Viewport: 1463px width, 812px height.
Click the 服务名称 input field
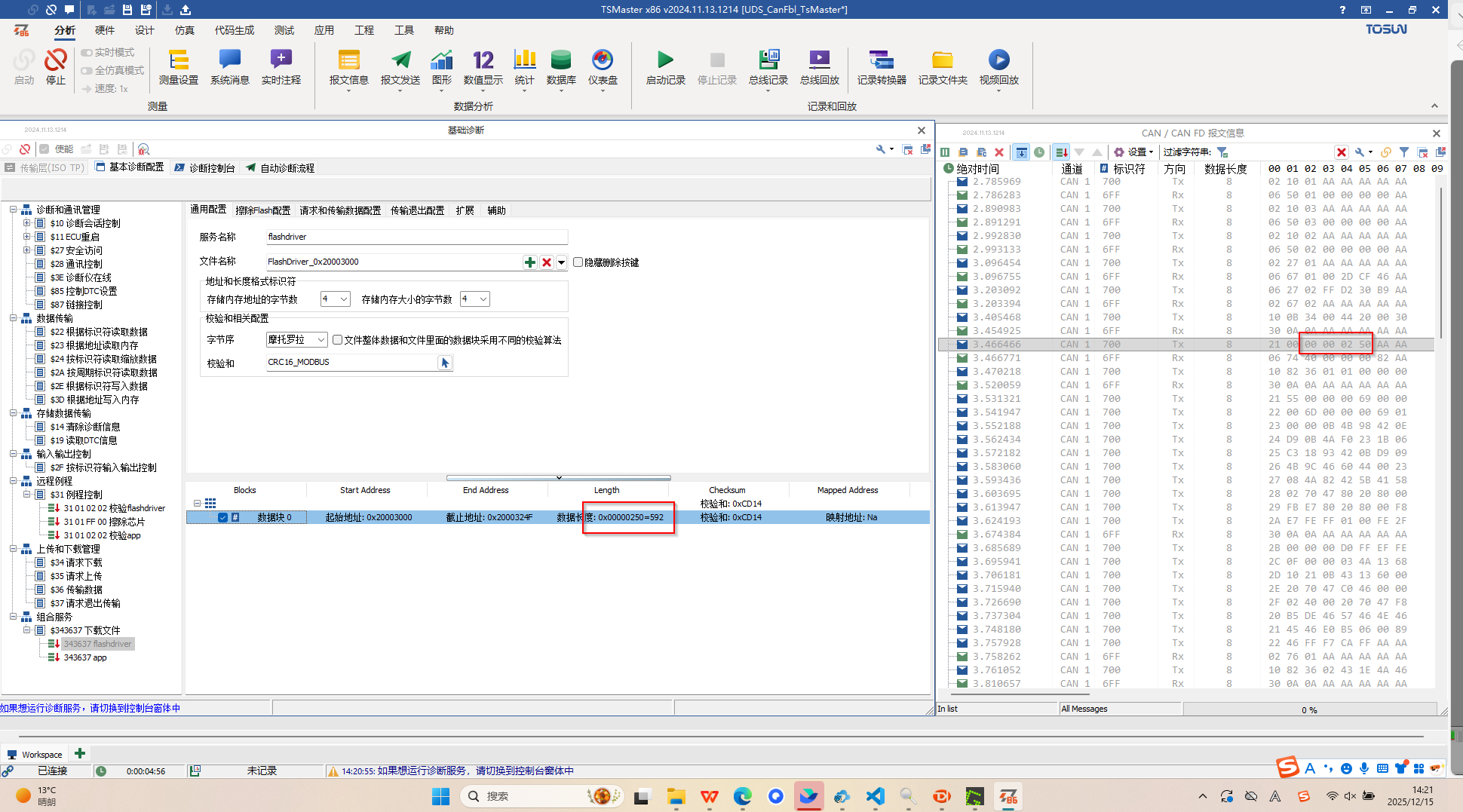[x=416, y=237]
